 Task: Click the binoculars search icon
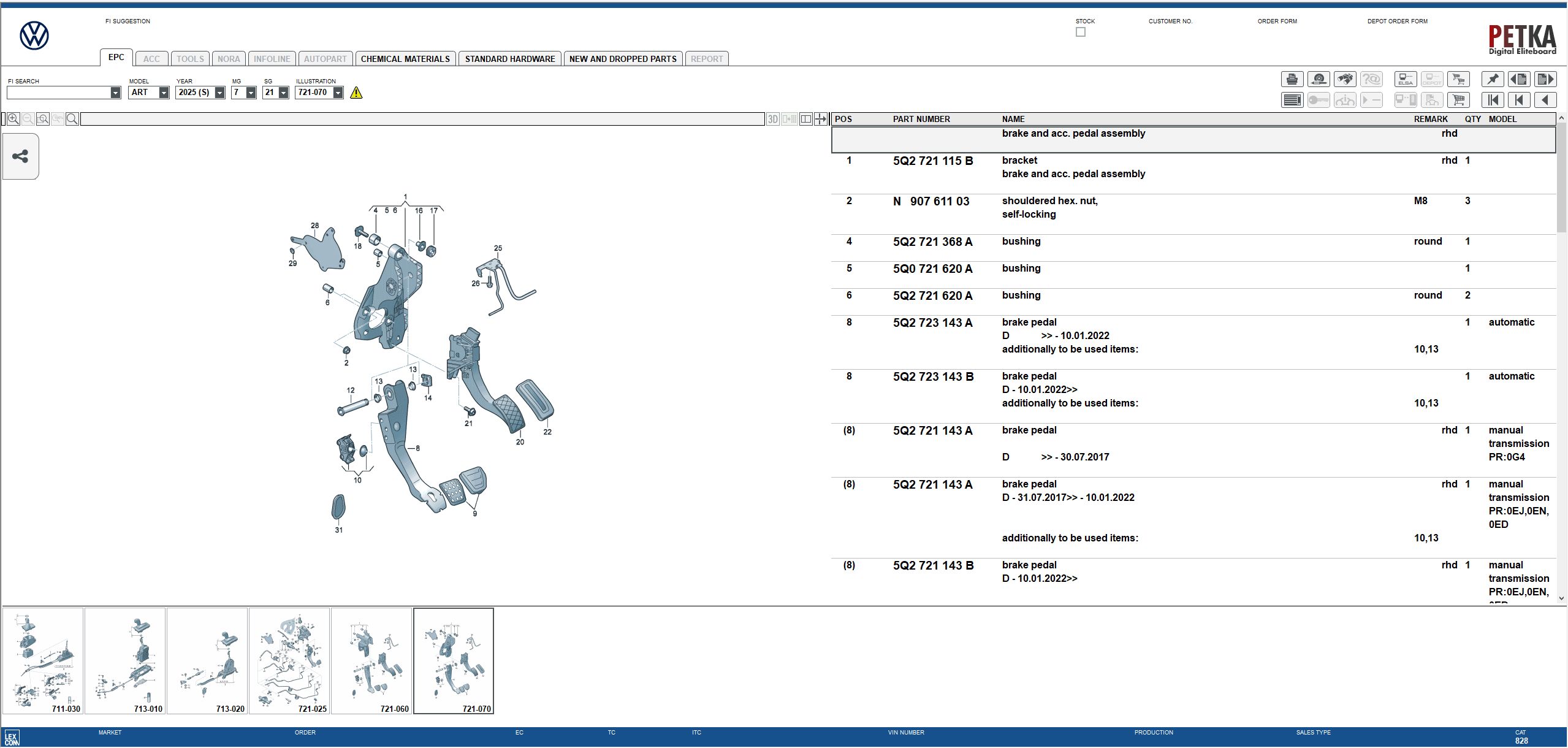[x=1345, y=79]
